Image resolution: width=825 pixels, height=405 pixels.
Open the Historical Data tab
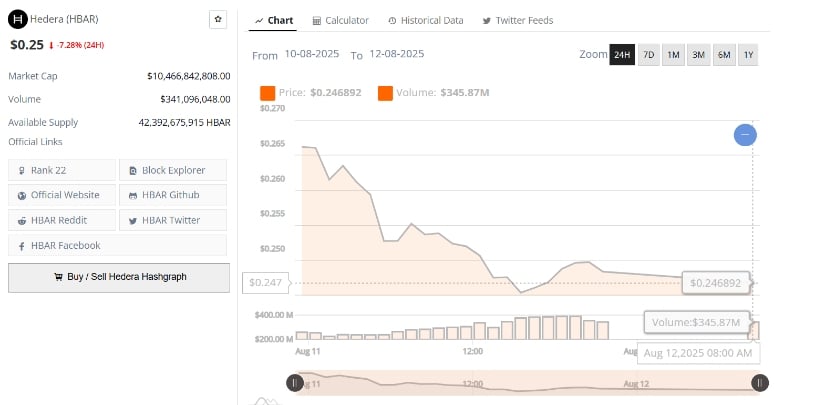(x=426, y=21)
